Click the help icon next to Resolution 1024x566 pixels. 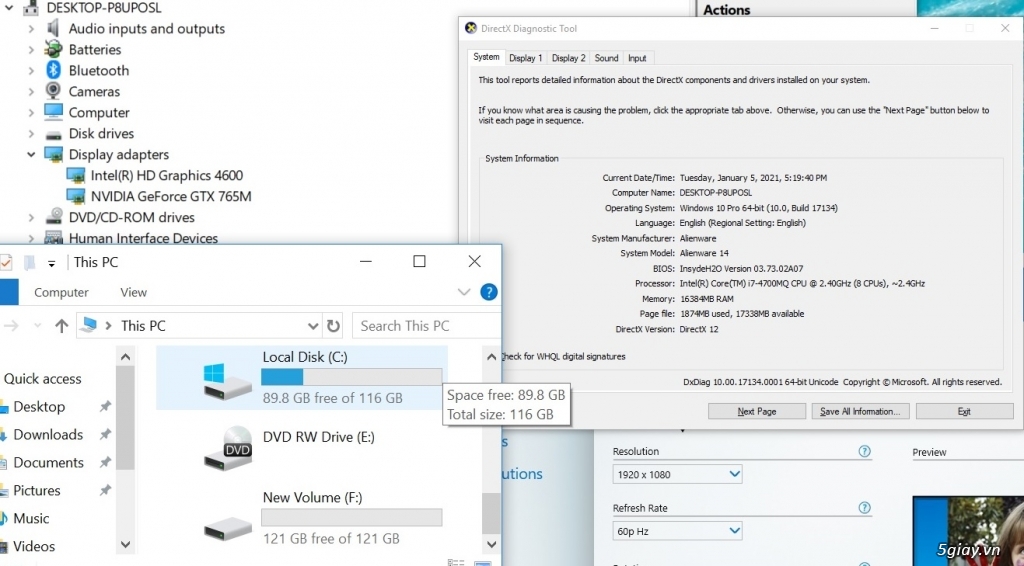[x=865, y=451]
